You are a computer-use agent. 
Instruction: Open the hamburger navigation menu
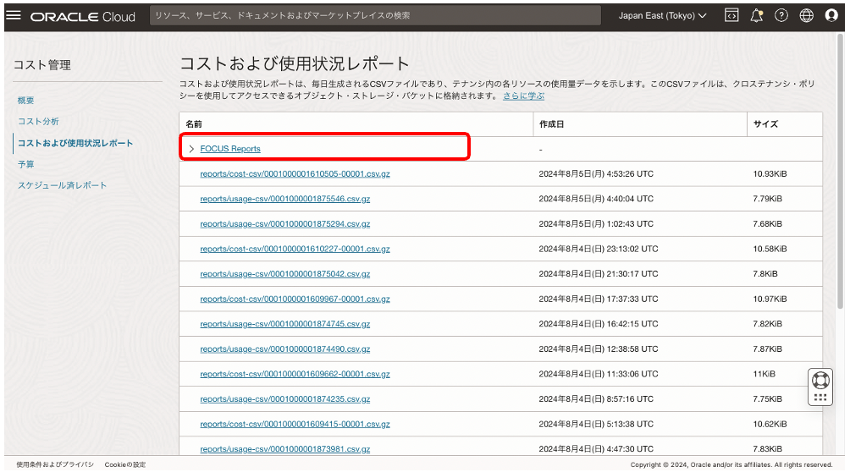click(14, 15)
